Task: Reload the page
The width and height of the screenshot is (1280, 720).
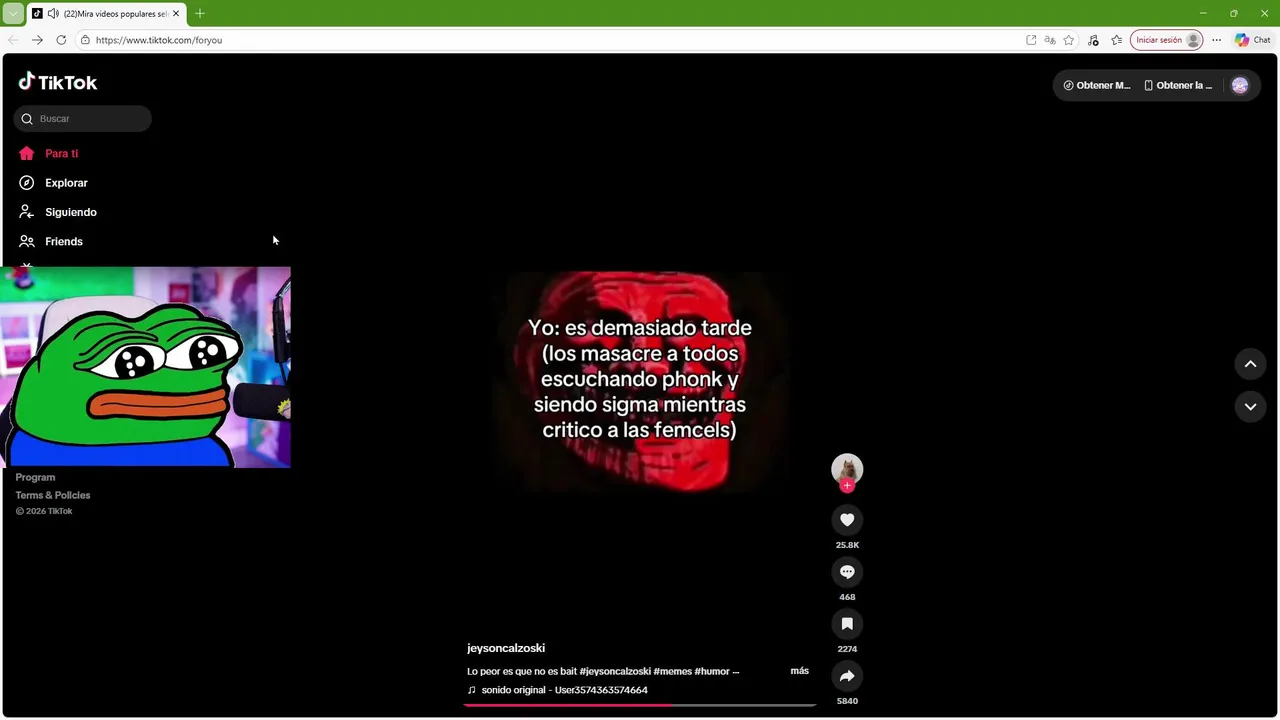Action: (x=61, y=40)
